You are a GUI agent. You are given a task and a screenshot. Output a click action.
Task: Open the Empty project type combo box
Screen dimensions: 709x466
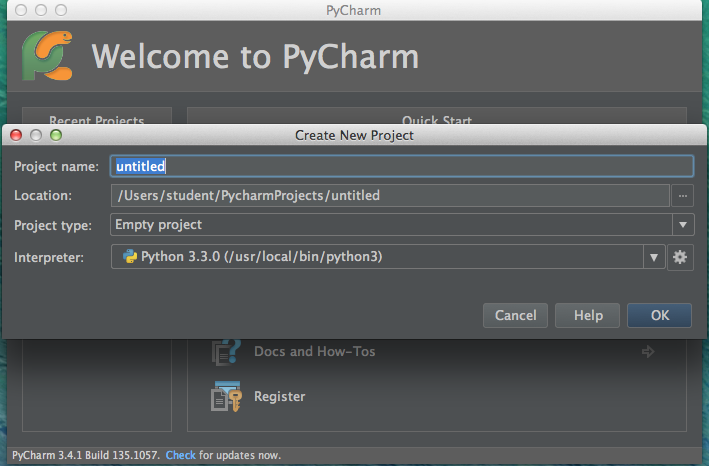[x=402, y=225]
